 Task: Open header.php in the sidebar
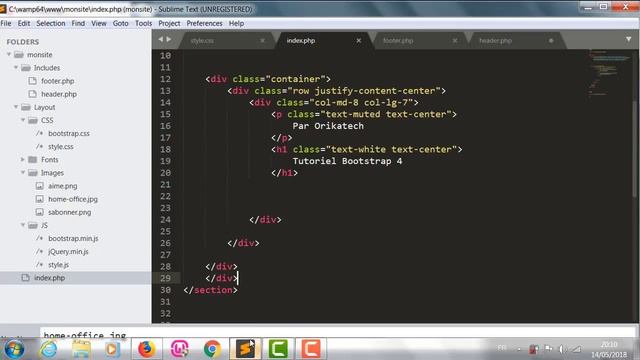point(59,94)
